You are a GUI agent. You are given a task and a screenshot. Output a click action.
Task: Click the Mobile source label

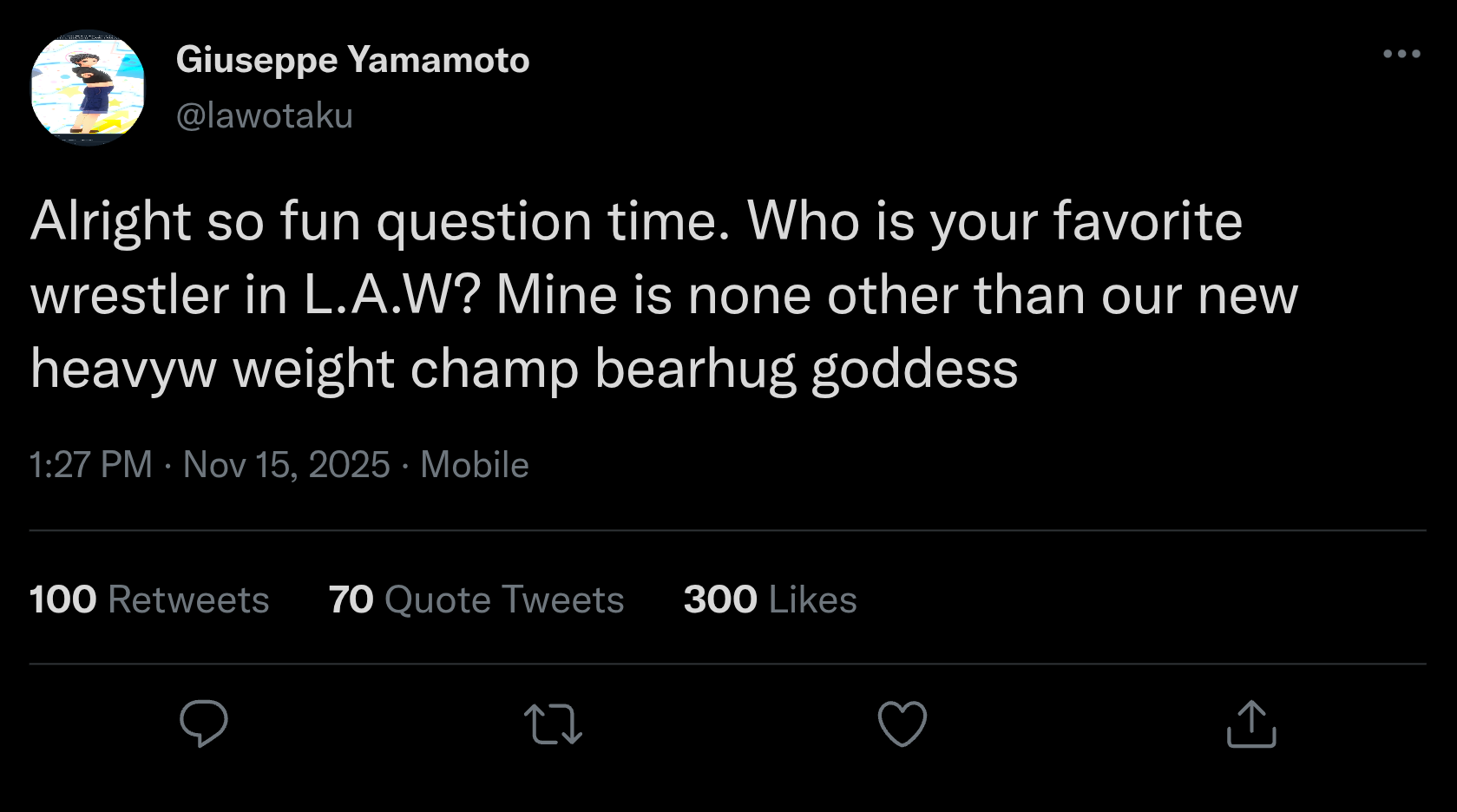coord(475,465)
